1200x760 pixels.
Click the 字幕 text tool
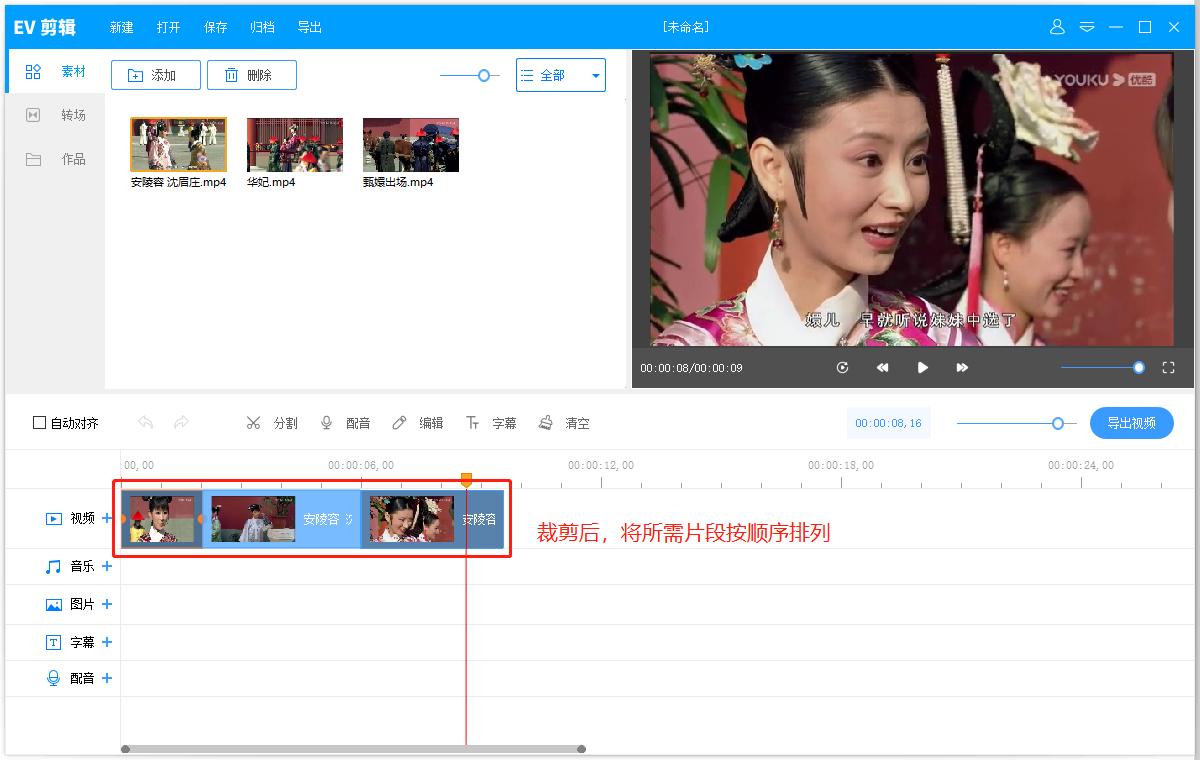[491, 423]
